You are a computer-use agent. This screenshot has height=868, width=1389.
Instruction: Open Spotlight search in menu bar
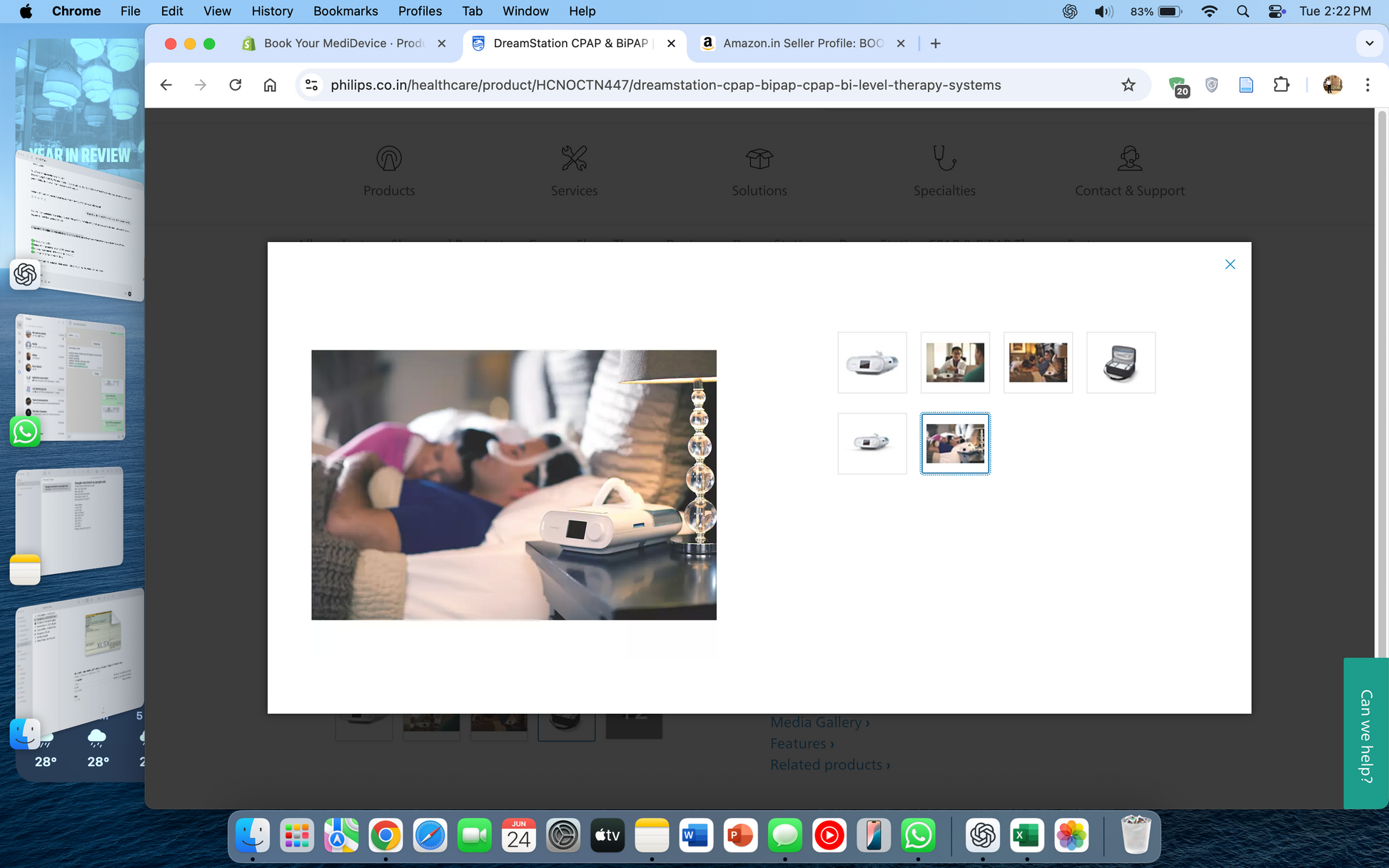pos(1243,11)
